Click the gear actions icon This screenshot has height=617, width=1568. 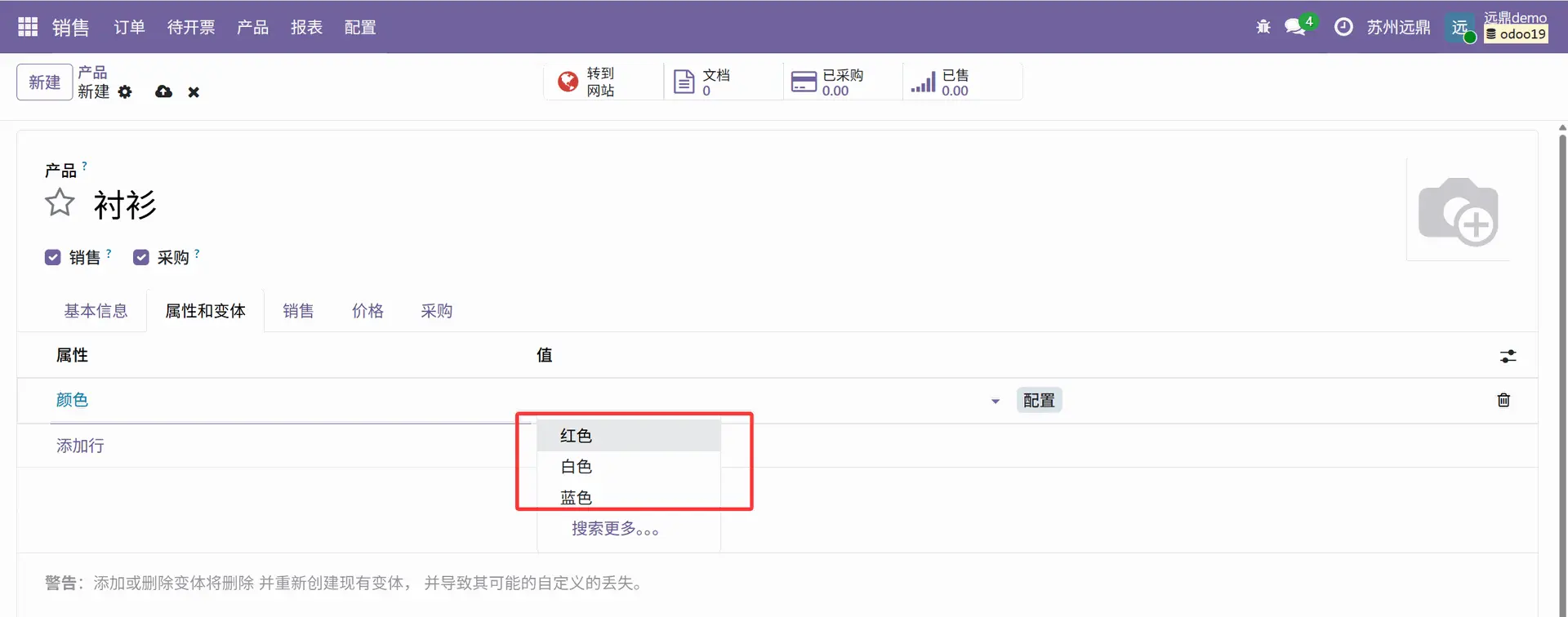click(125, 92)
